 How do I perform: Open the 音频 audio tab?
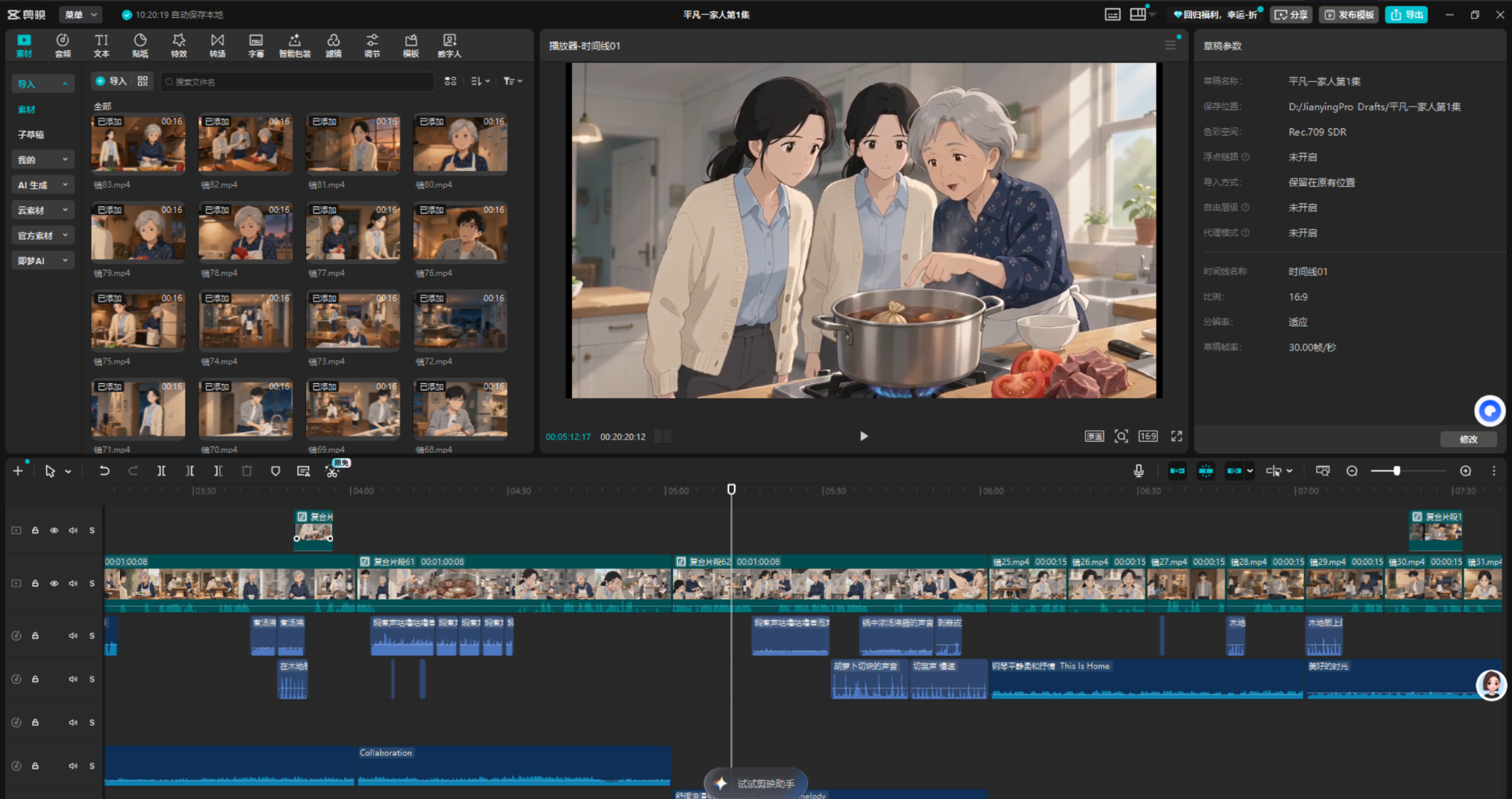pyautogui.click(x=62, y=45)
